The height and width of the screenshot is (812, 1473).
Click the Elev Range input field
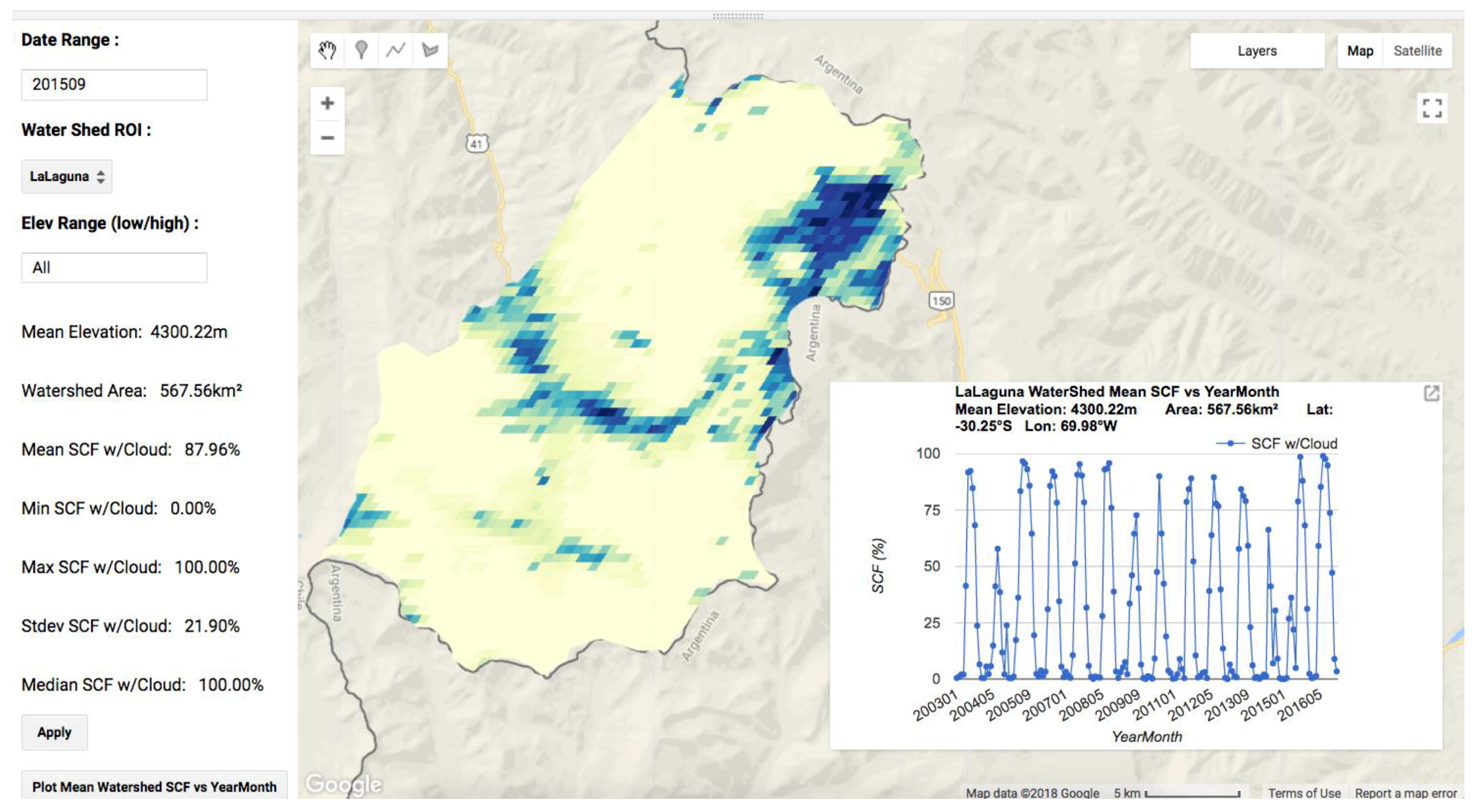[x=114, y=268]
